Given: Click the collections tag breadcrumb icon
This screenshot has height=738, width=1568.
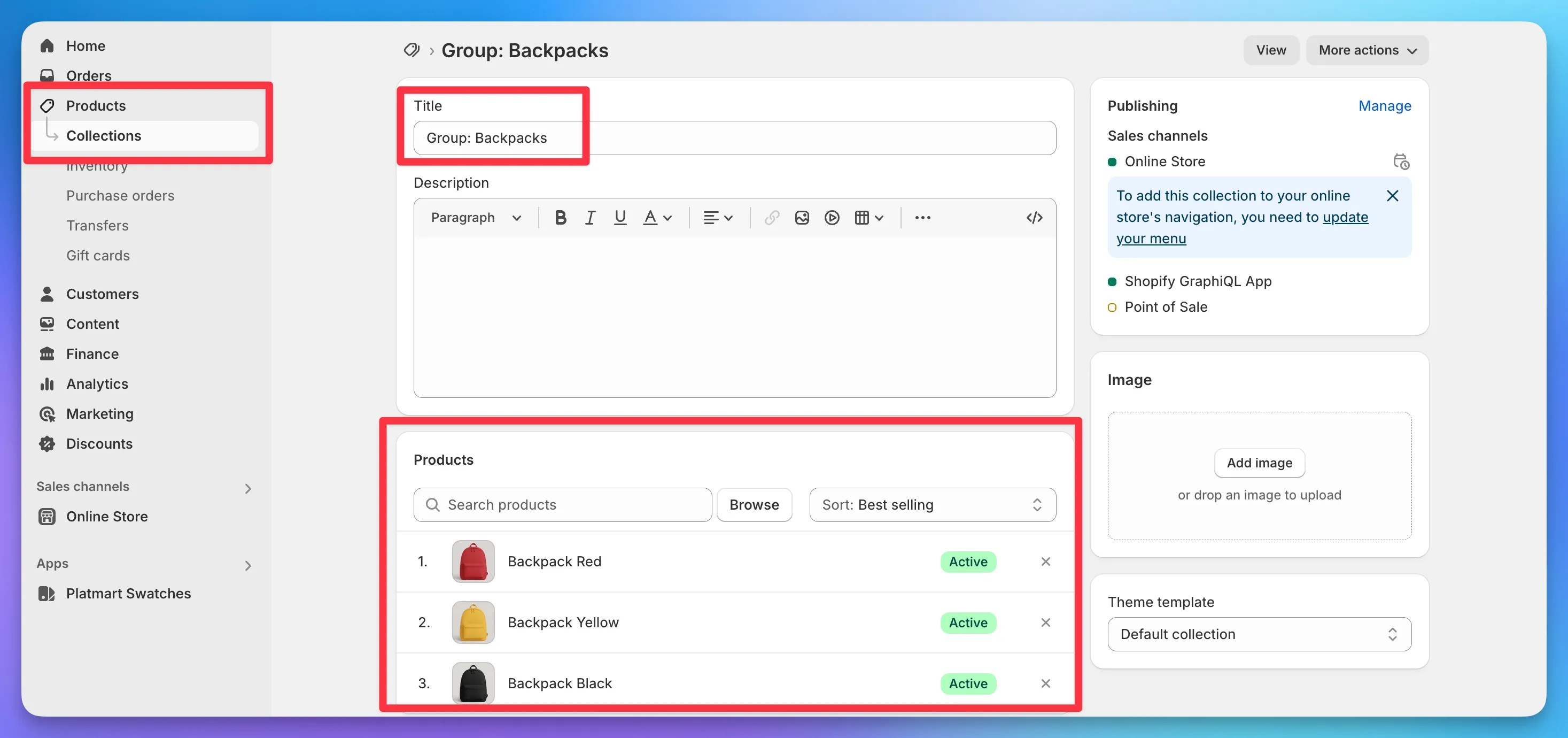Looking at the screenshot, I should (412, 50).
